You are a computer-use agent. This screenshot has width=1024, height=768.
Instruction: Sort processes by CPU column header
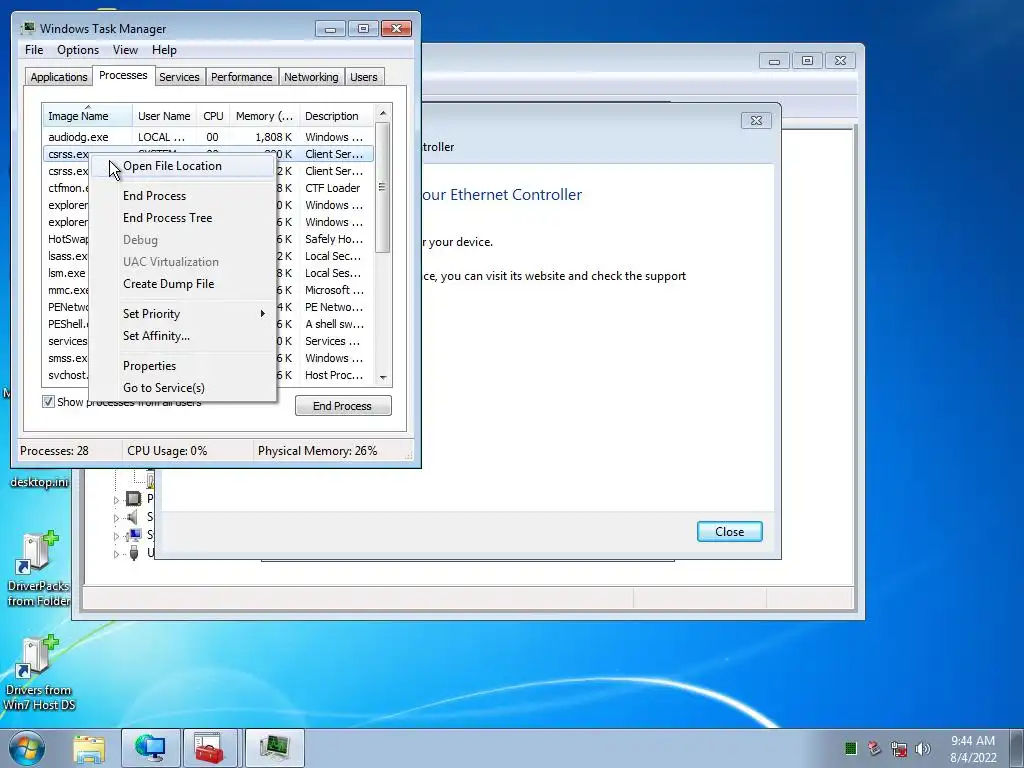pos(213,116)
